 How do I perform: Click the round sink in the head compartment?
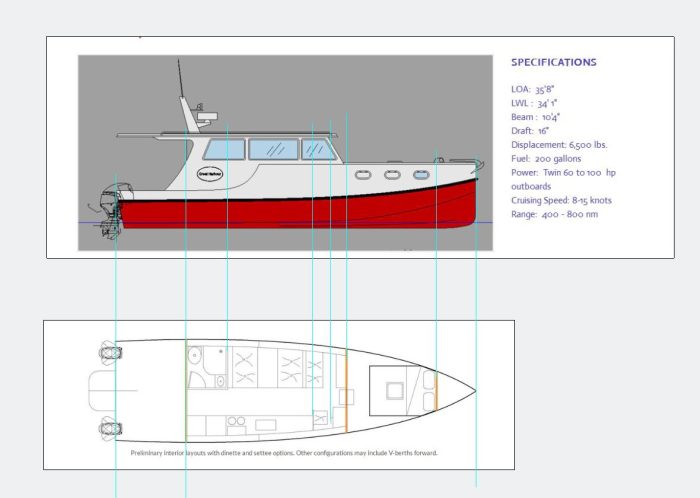(x=194, y=356)
